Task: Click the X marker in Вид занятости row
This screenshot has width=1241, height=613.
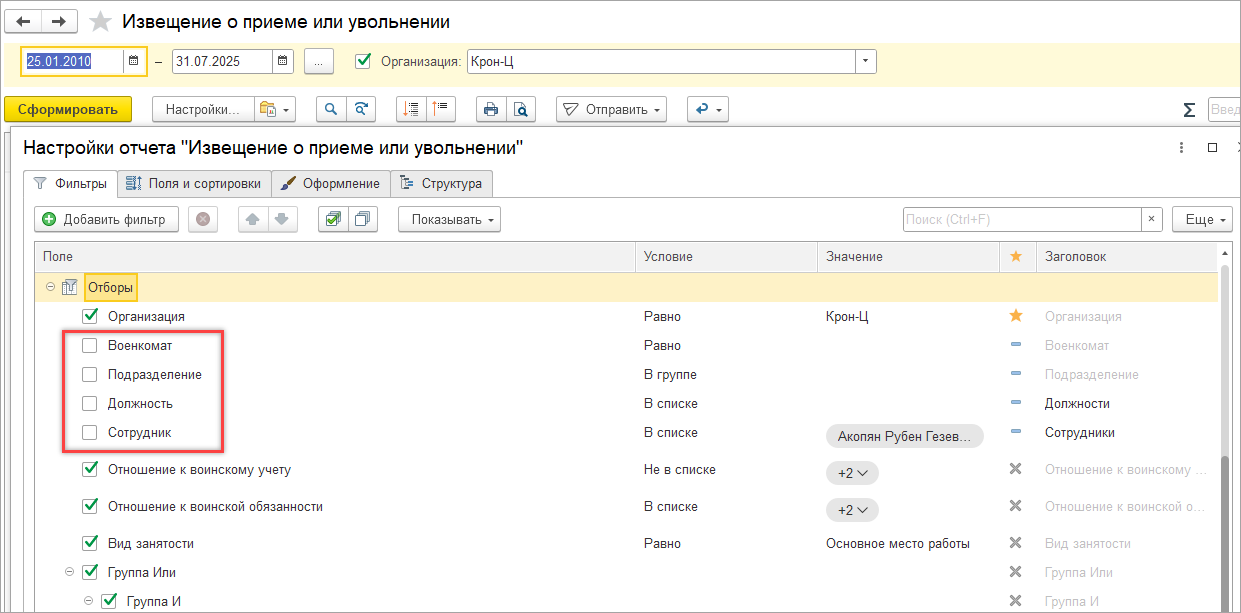Action: point(1016,543)
